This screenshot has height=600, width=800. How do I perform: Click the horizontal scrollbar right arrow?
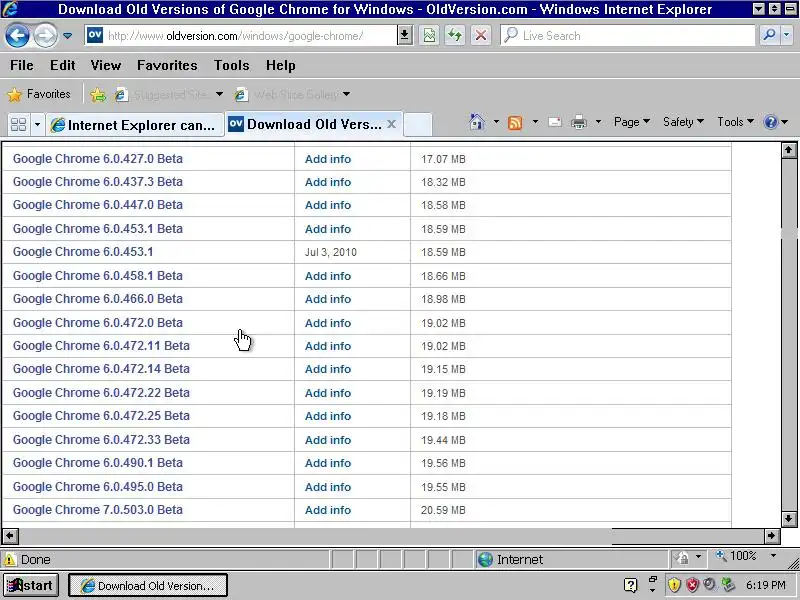tap(772, 536)
